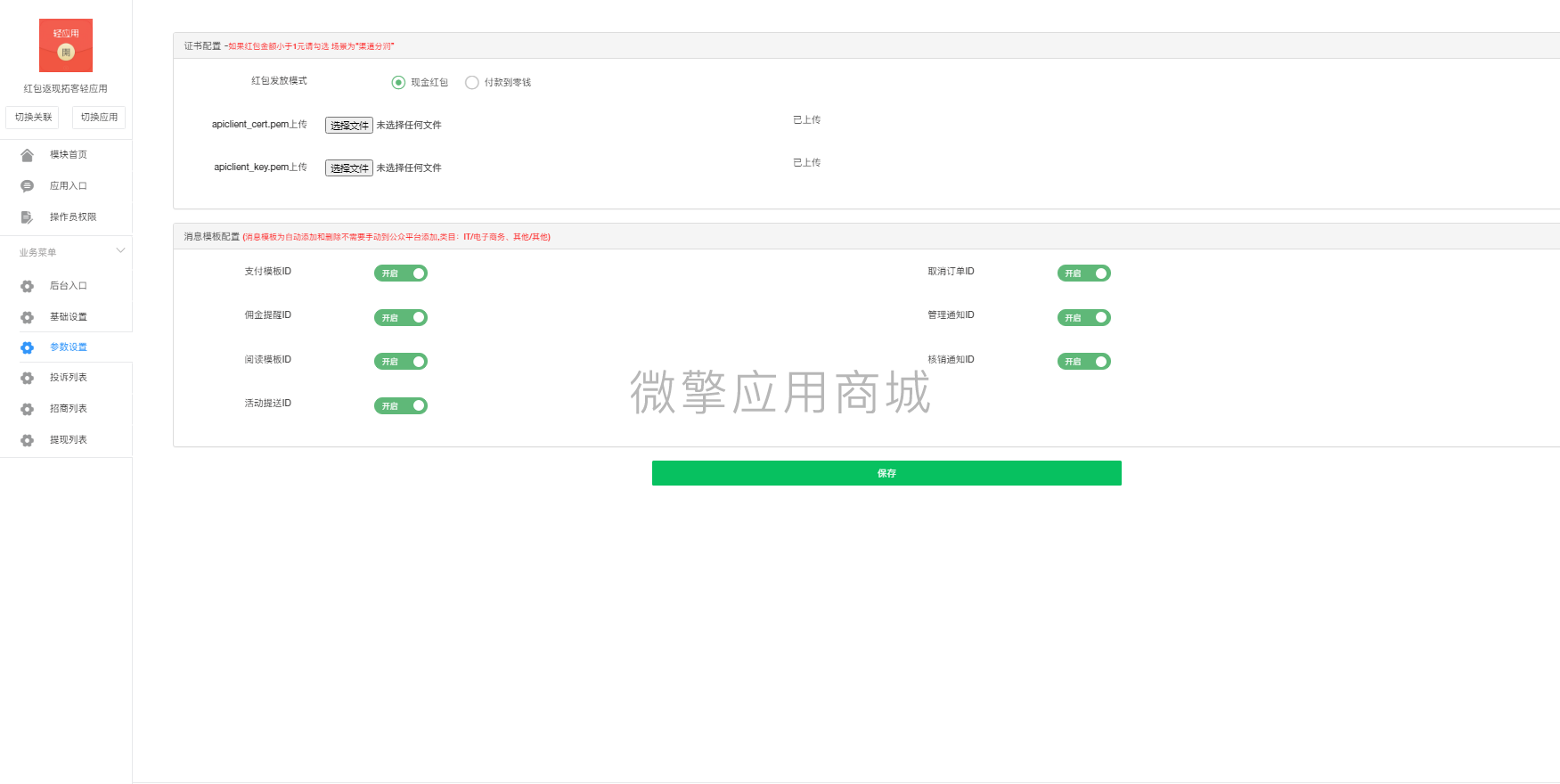
Task: Toggle the 支付模板ID switch
Action: coord(401,274)
